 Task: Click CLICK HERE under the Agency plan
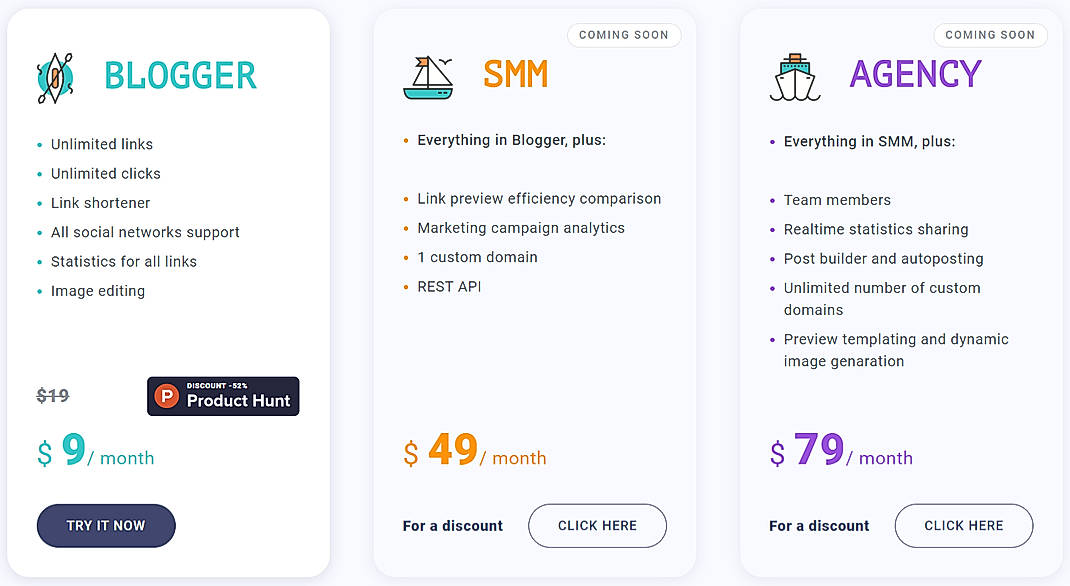pyautogui.click(x=963, y=525)
